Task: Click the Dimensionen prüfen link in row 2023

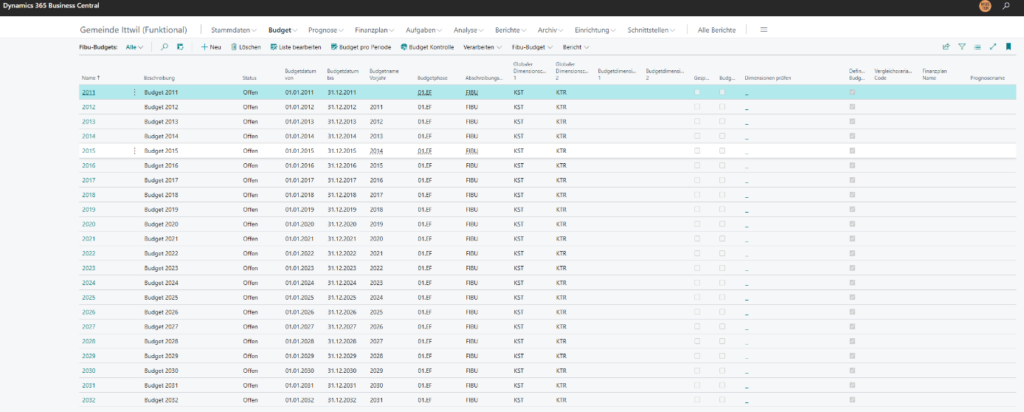Action: click(x=746, y=269)
